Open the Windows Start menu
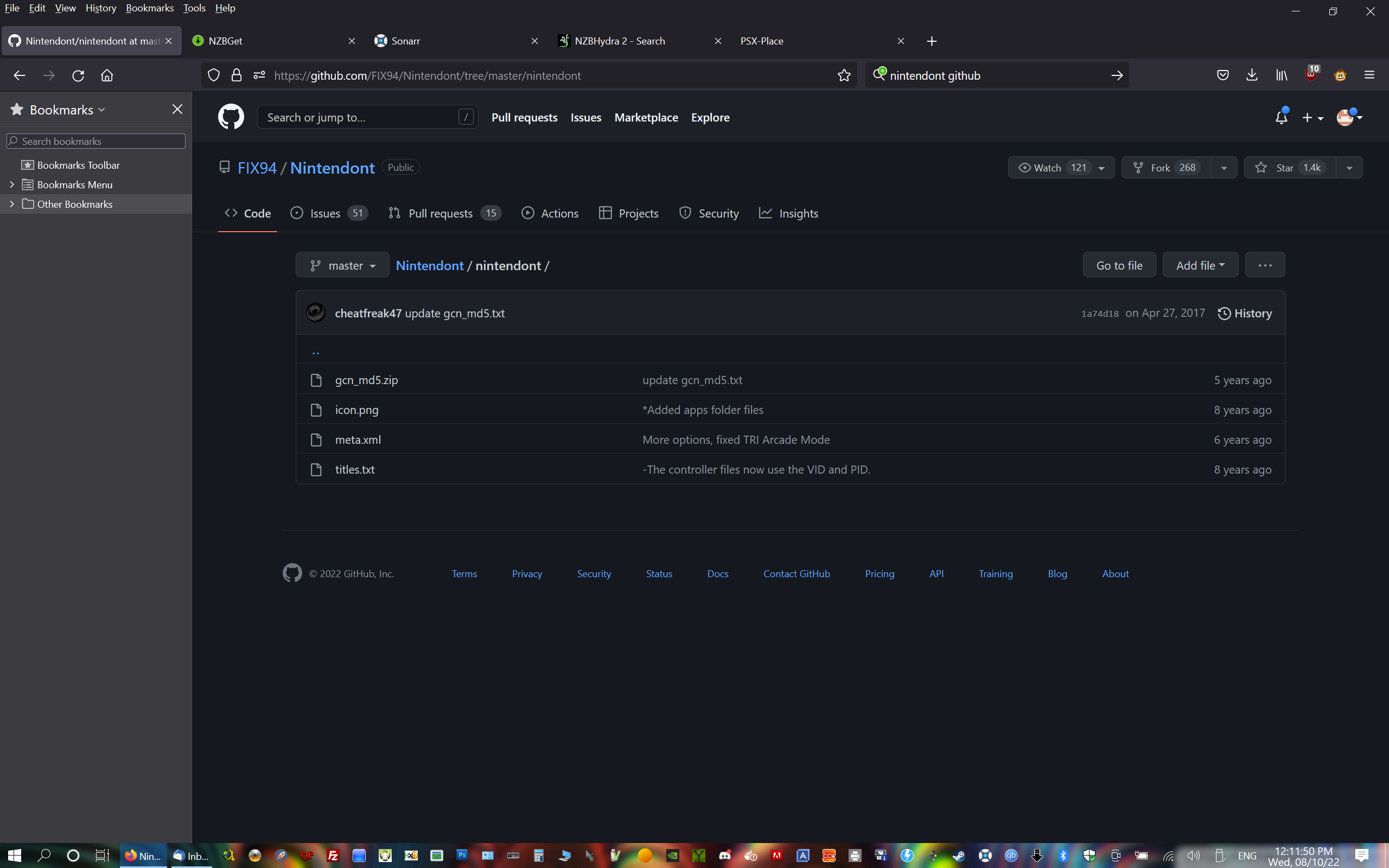 [14, 856]
